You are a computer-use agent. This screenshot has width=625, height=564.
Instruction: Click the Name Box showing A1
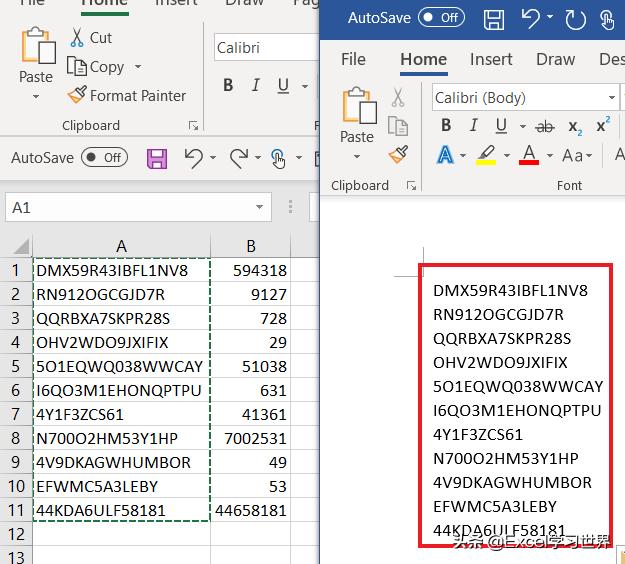138,207
